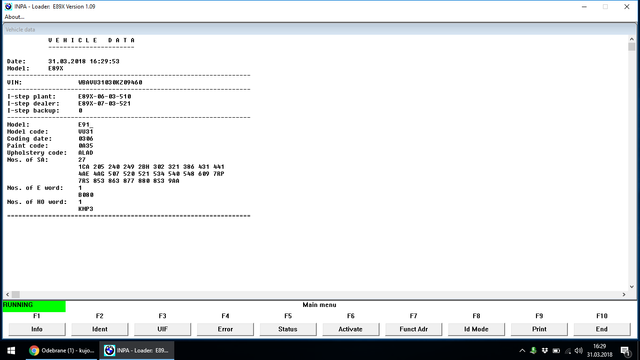Image resolution: width=640 pixels, height=360 pixels.
Task: Click the Vehicle data panel title
Action: (20, 29)
